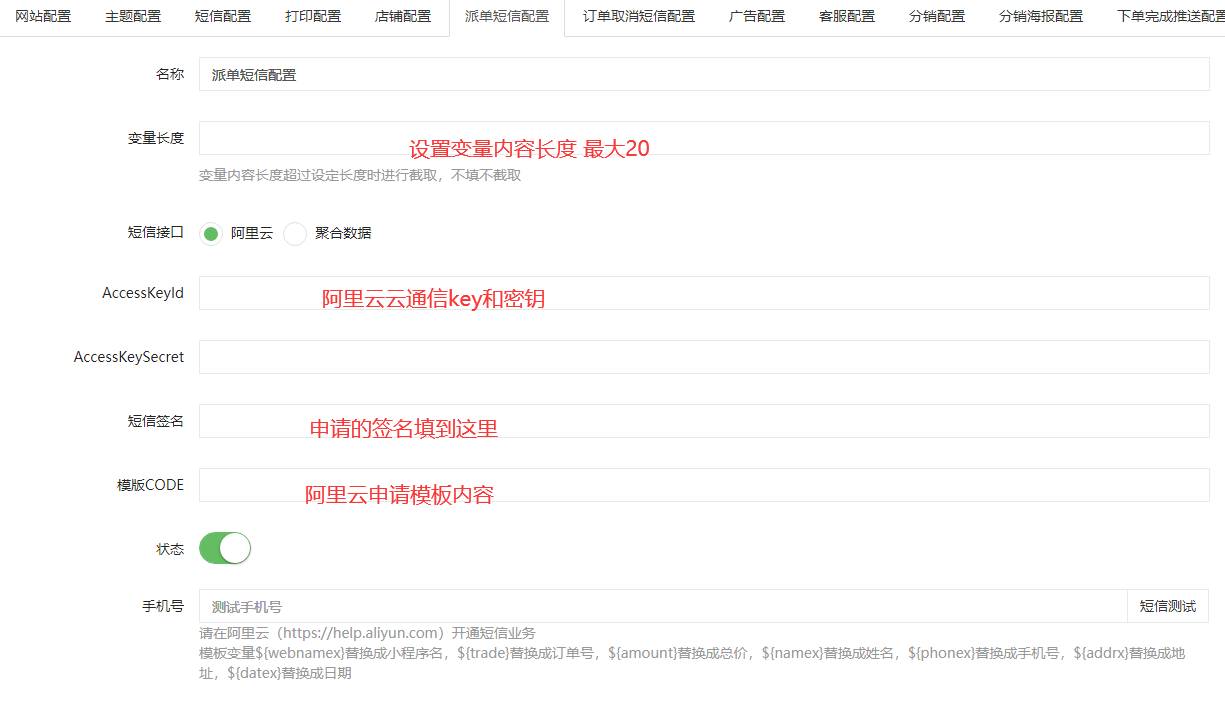Switch to the 广告配置 tab
Image resolution: width=1225 pixels, height=713 pixels.
point(757,17)
